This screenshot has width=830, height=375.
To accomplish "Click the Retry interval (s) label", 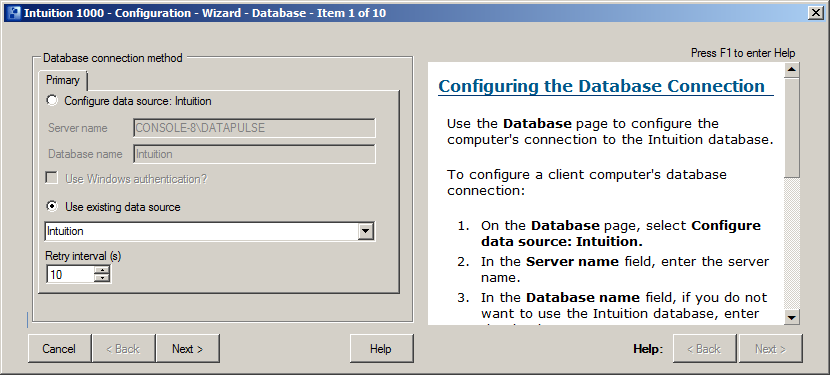I will [84, 256].
